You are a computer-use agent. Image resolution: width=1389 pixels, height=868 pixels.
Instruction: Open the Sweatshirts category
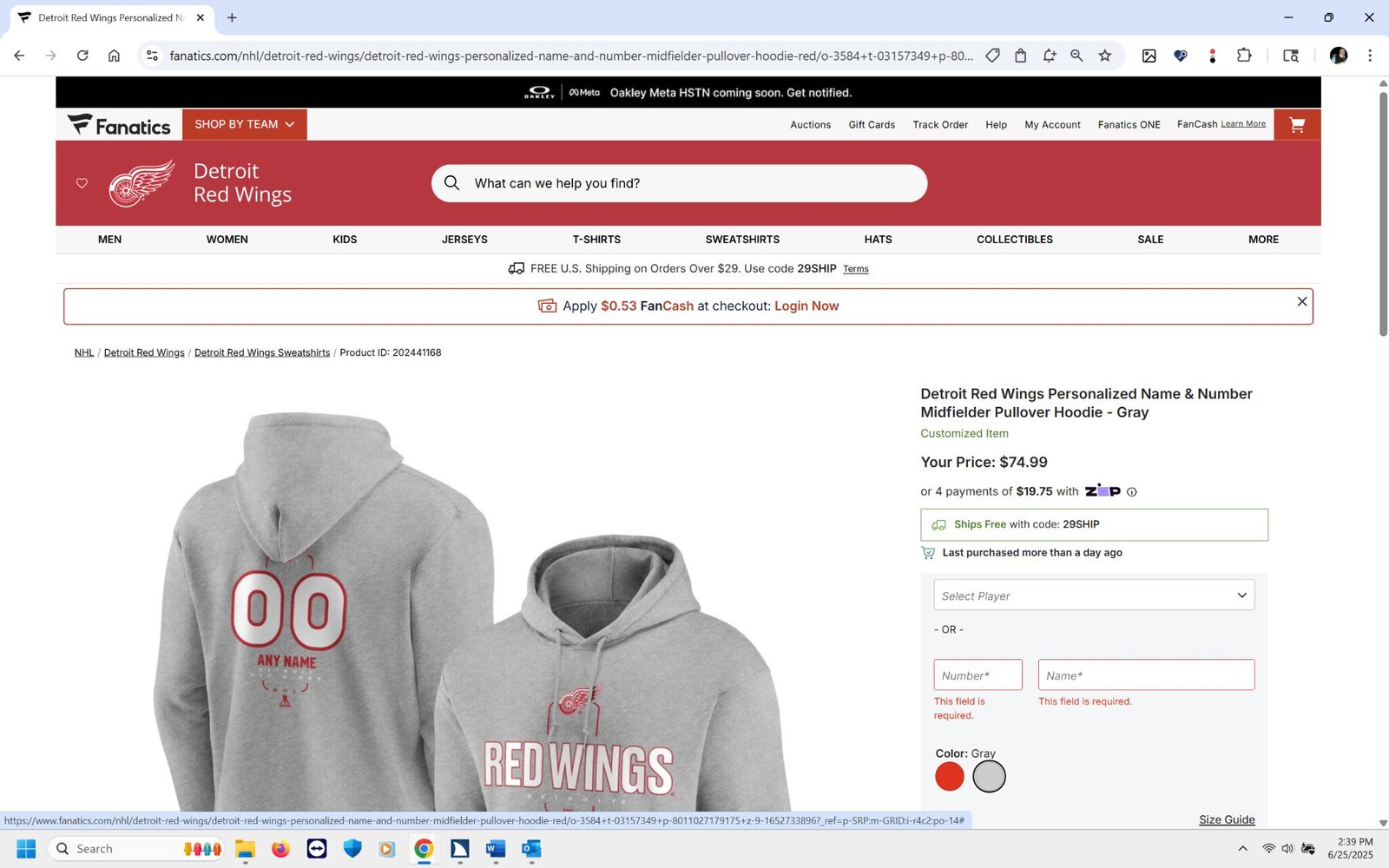[742, 240]
